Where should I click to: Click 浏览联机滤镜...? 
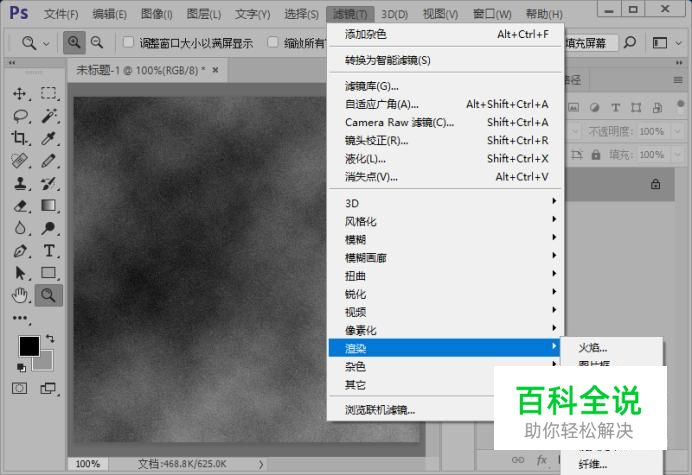pyautogui.click(x=380, y=410)
